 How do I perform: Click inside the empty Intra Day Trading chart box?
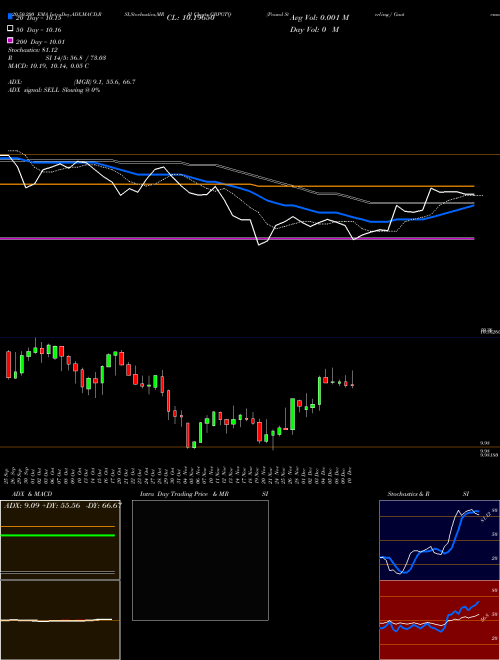tap(200, 560)
